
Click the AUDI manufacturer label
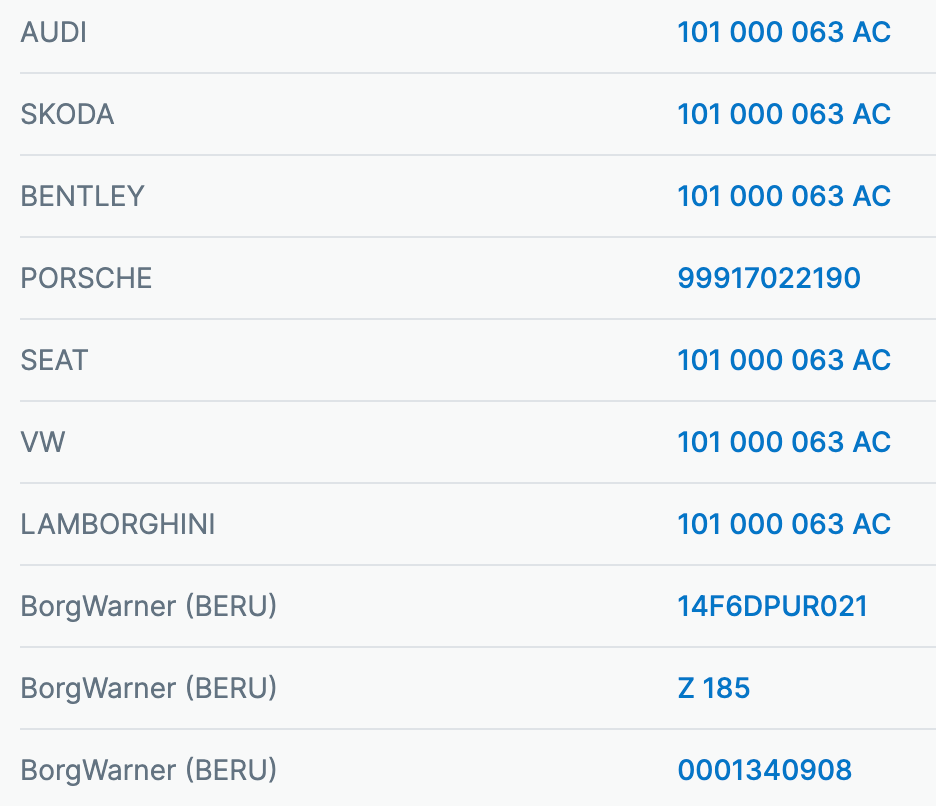(x=53, y=33)
